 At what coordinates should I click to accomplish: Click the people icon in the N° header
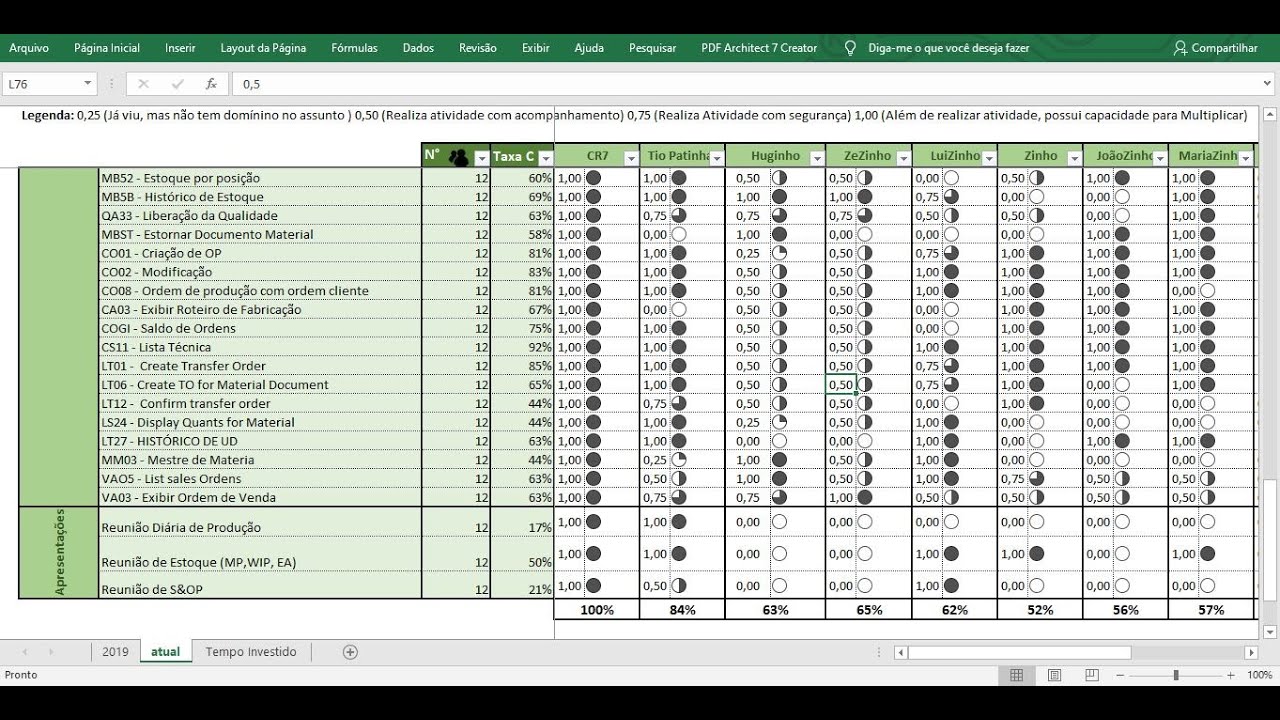459,157
